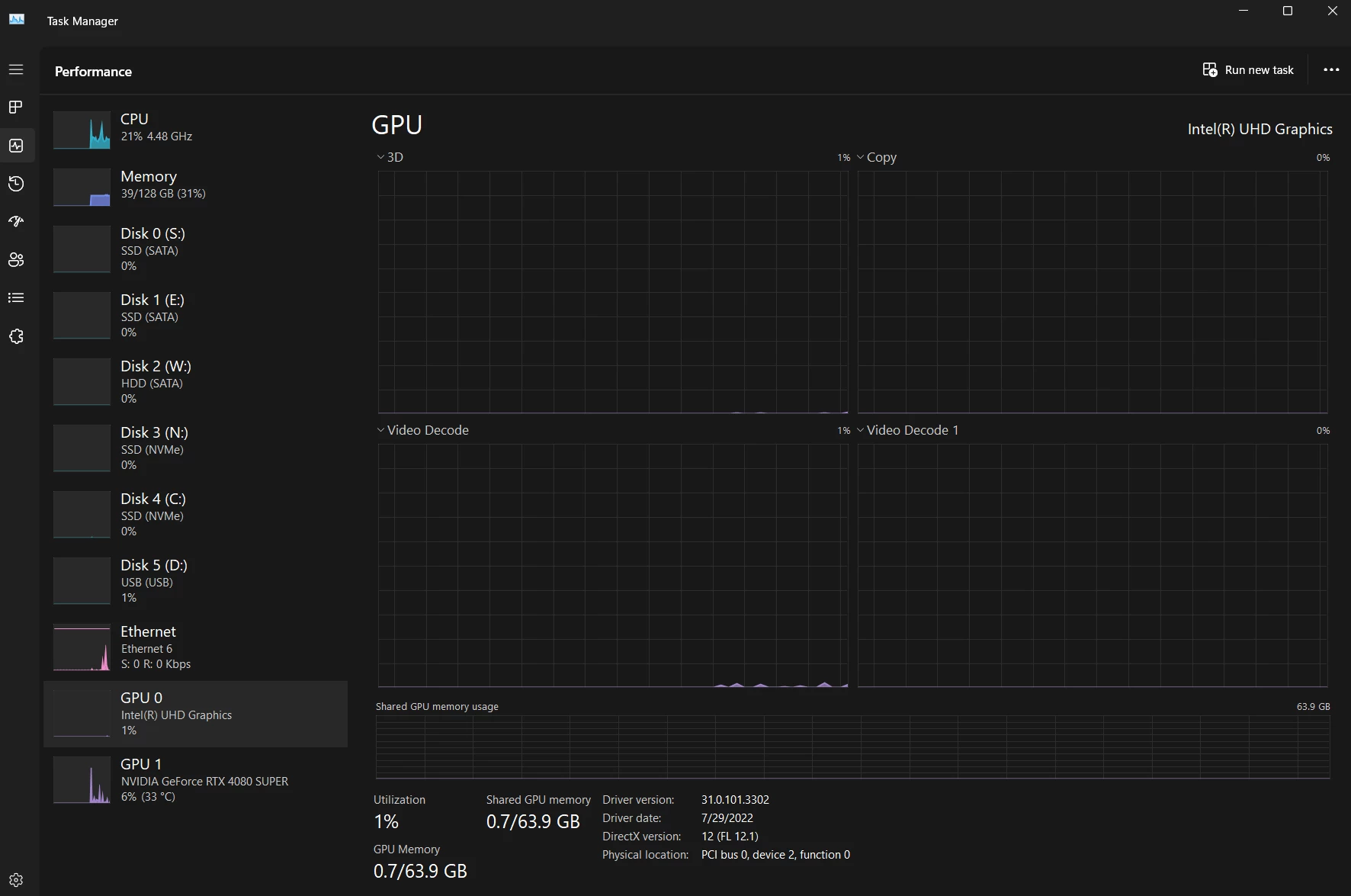This screenshot has width=1351, height=896.
Task: Select the GPU 0 mini usage graph
Action: tap(82, 714)
